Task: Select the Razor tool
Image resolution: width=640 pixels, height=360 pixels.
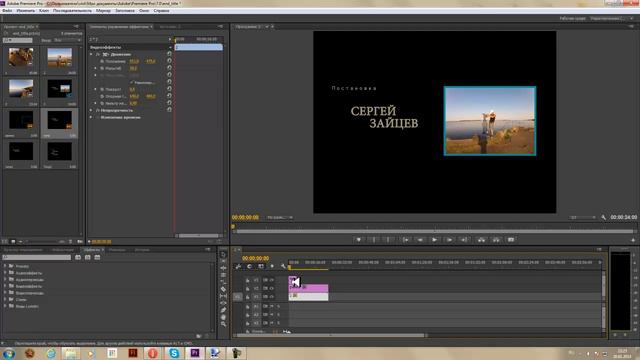Action: [223, 289]
